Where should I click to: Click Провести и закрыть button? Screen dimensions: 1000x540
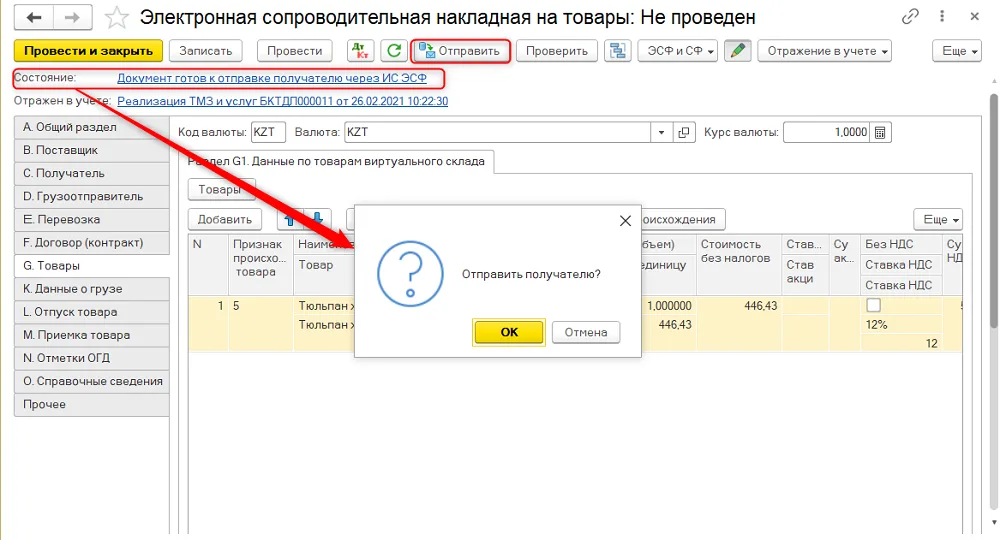click(88, 51)
